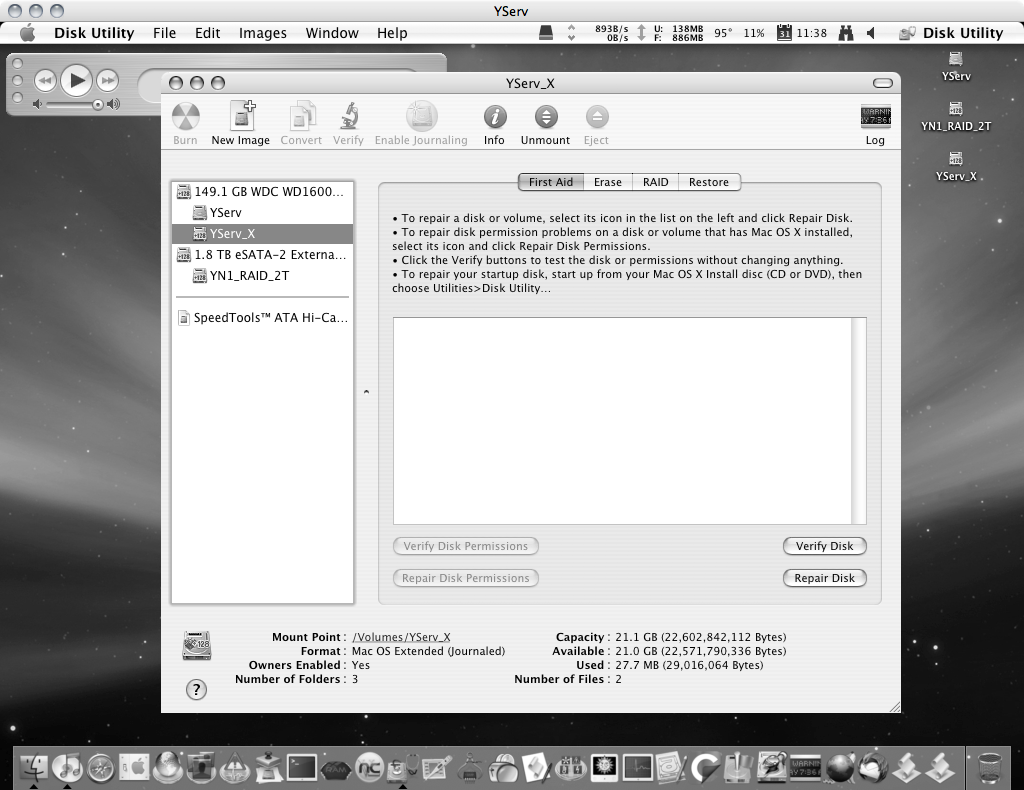Select the SpeedTools ATA Hi-Ca image
This screenshot has width=1024, height=790.
point(263,318)
